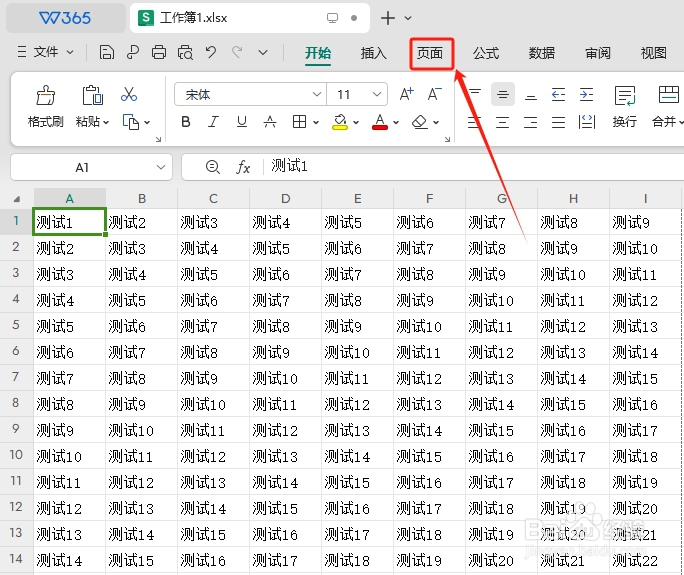Toggle Underline formatting
684x575 pixels.
coord(242,122)
